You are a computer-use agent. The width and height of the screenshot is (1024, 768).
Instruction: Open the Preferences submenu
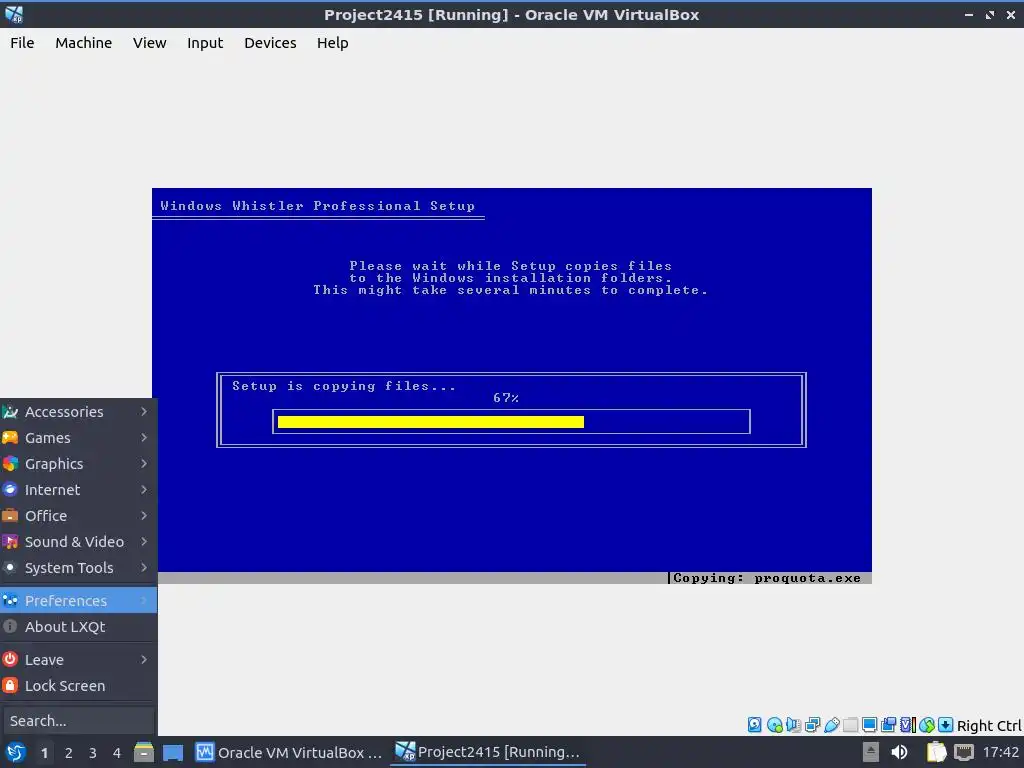point(78,601)
